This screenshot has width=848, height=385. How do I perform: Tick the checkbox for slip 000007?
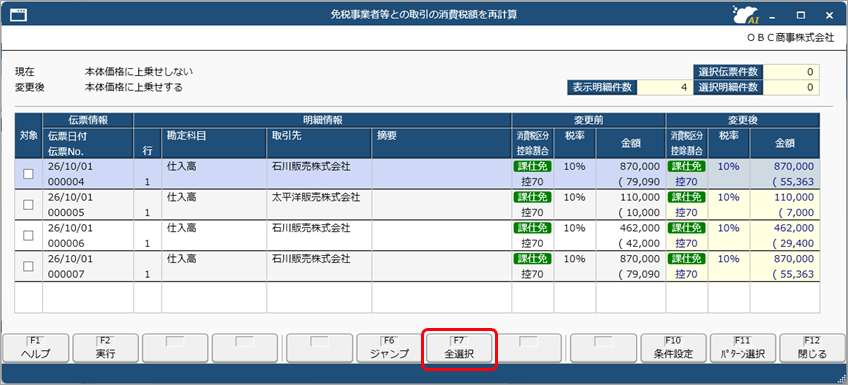coord(28,266)
